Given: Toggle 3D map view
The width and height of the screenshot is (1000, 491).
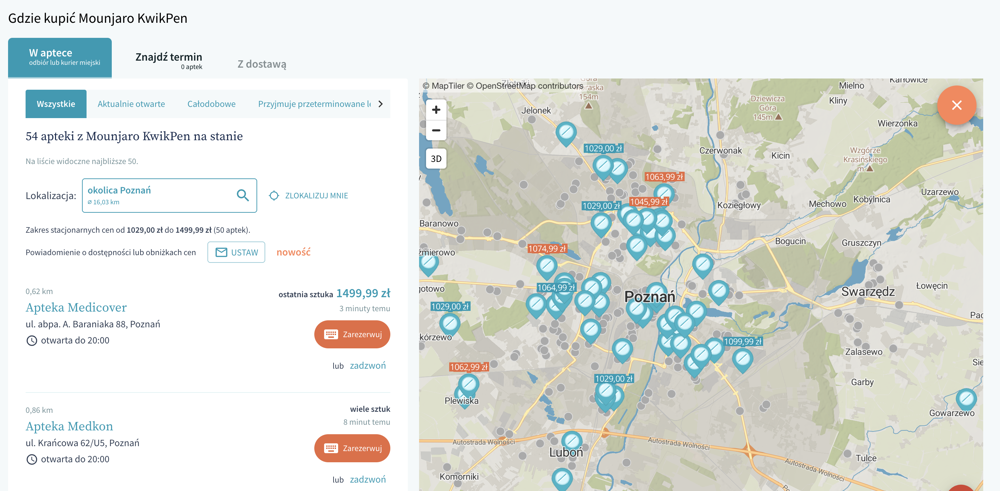Looking at the screenshot, I should coord(436,159).
